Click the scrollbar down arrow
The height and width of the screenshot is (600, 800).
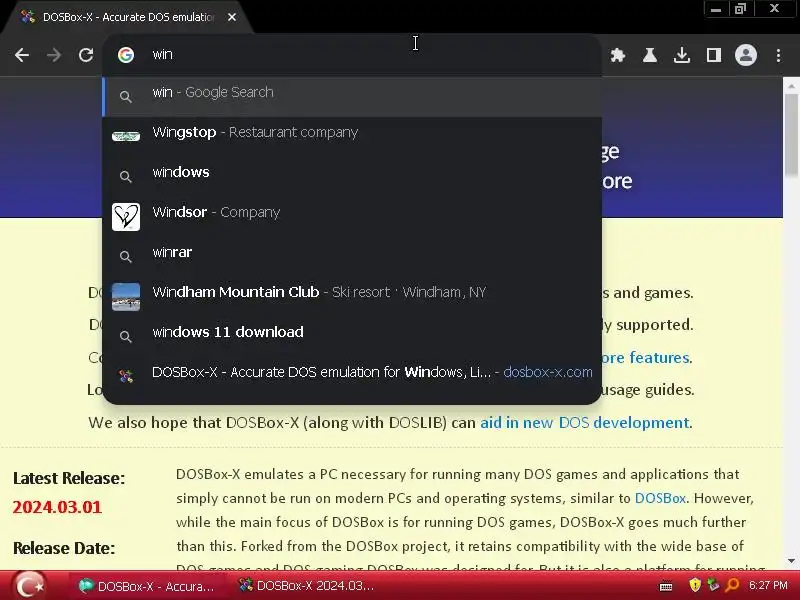[791, 561]
